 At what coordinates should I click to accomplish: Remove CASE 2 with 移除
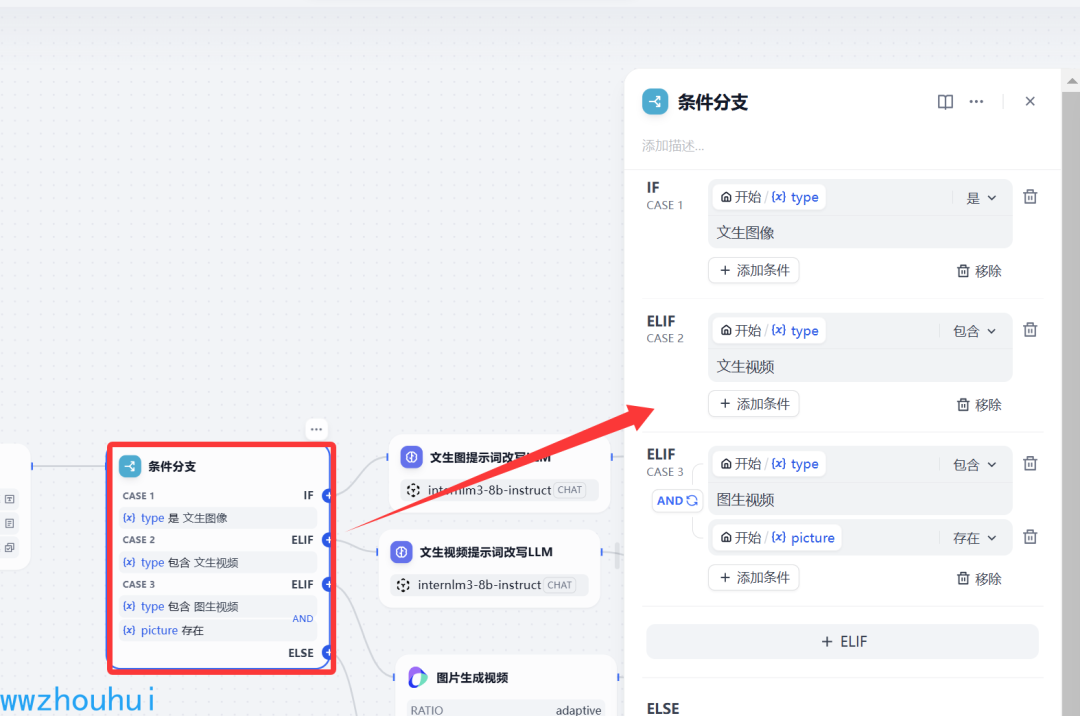pos(979,405)
